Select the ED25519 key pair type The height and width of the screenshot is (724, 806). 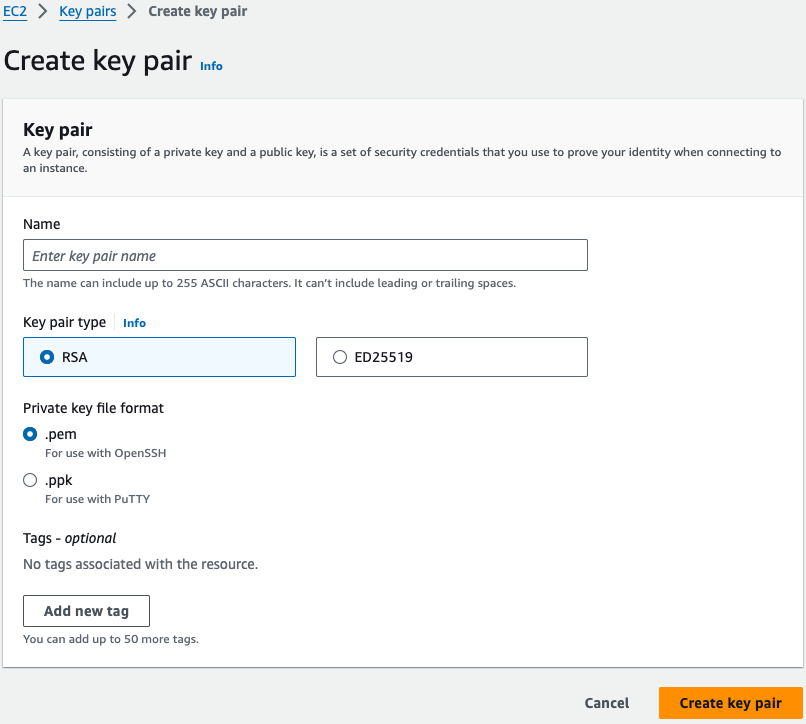tap(340, 356)
